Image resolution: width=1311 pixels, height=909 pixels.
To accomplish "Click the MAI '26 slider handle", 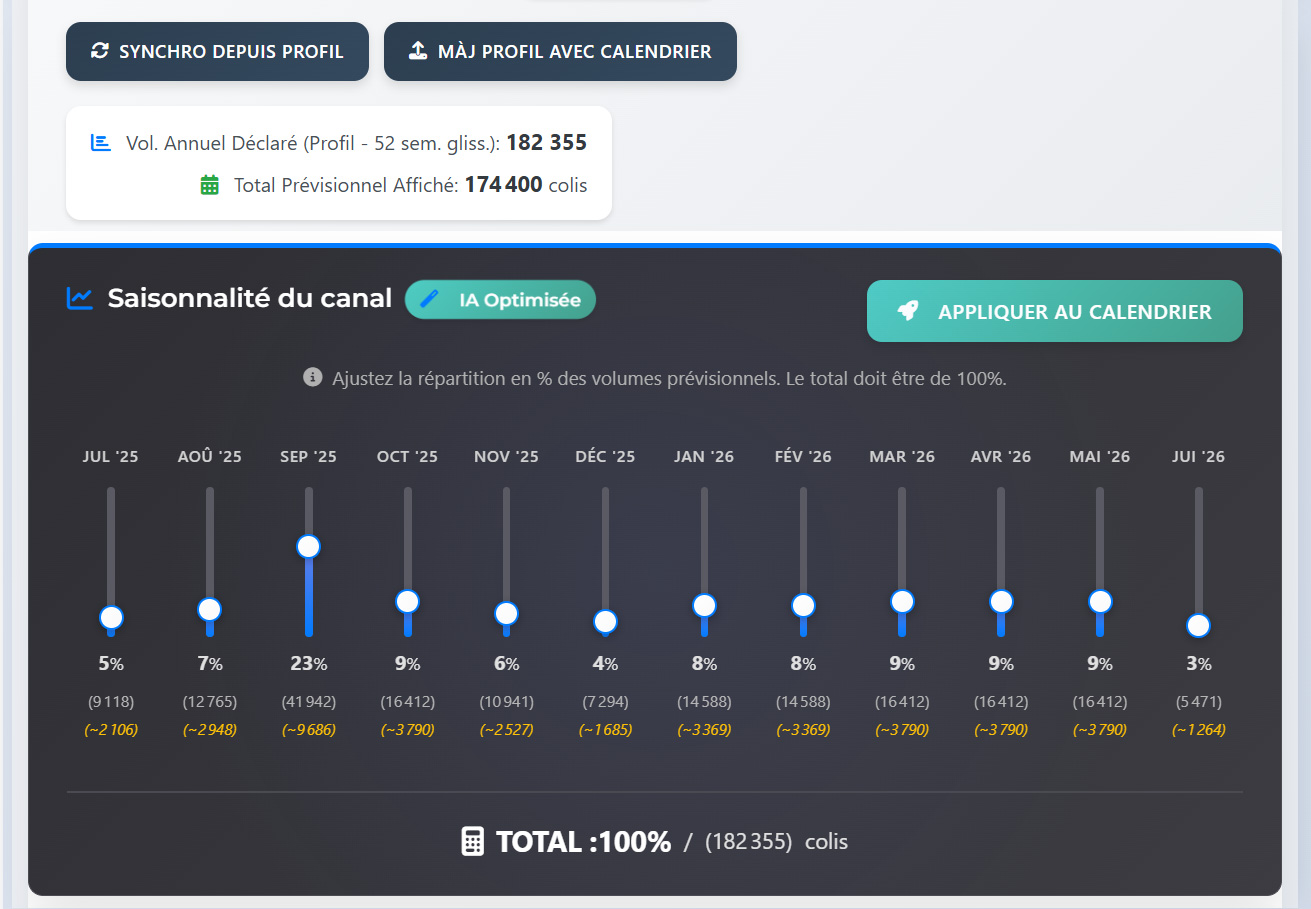I will tap(1100, 601).
